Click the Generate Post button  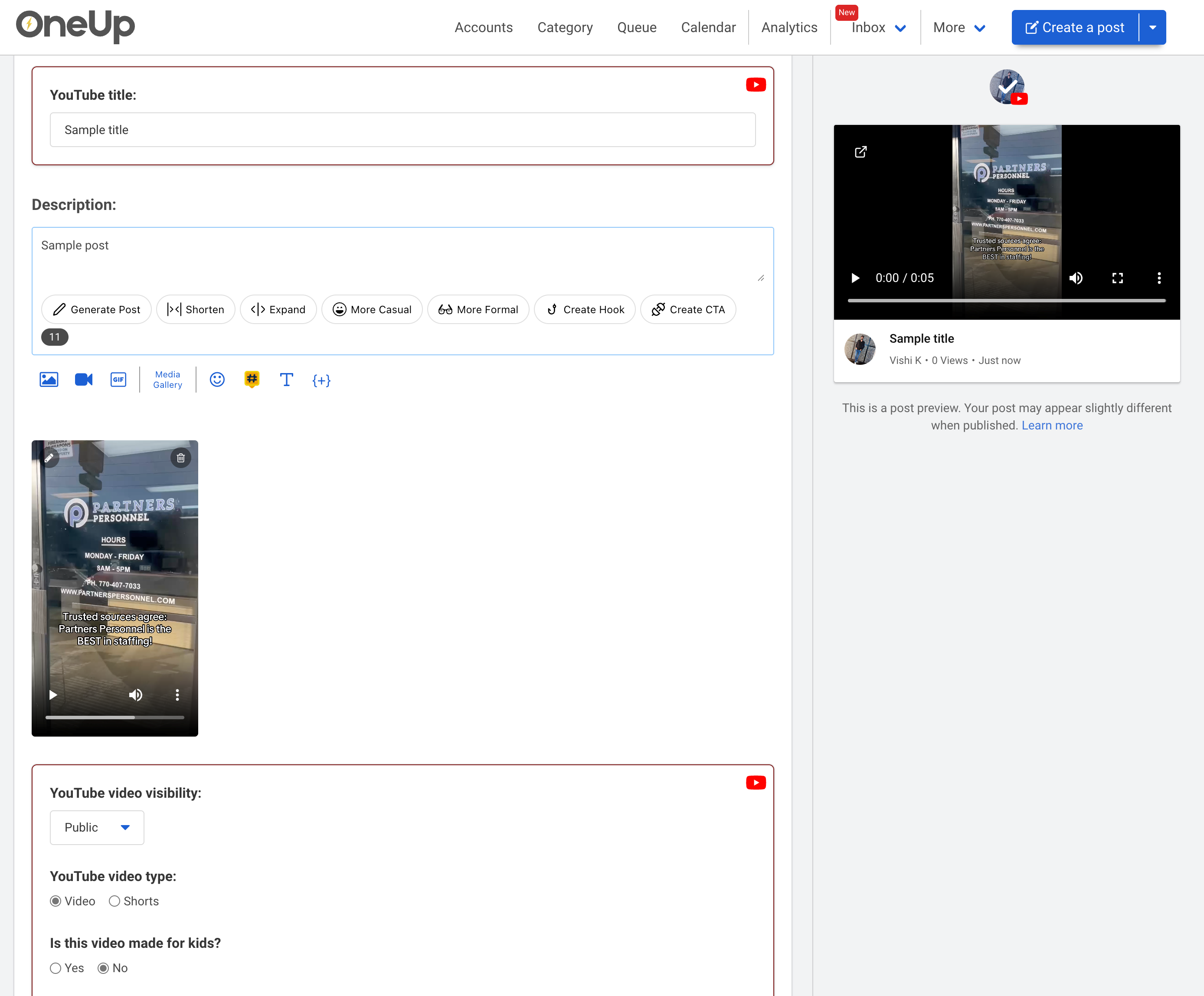pyautogui.click(x=96, y=309)
